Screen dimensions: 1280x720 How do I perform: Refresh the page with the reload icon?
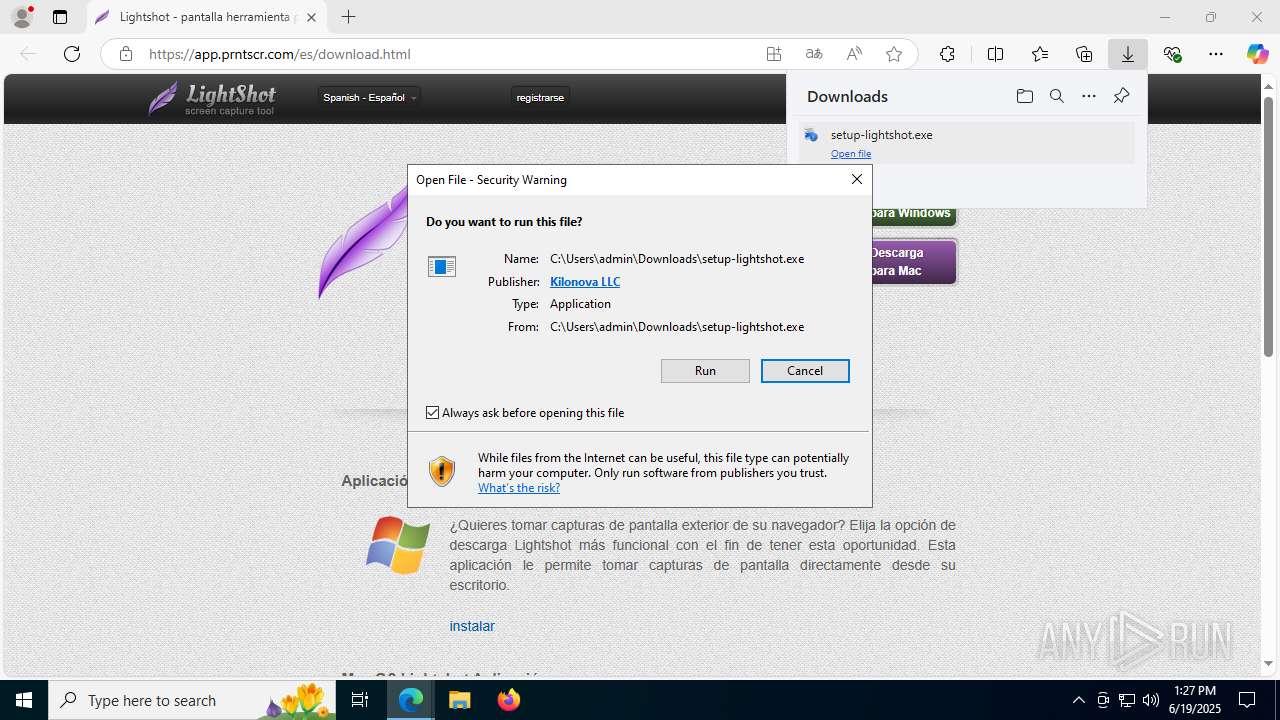72,54
